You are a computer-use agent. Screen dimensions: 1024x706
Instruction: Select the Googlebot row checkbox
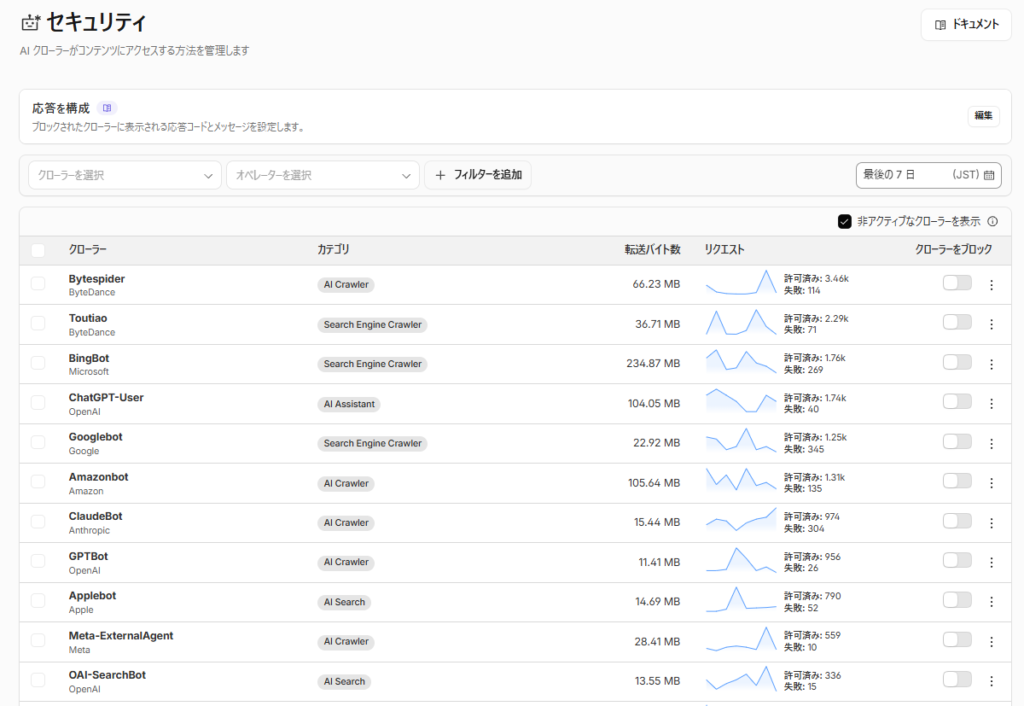pos(38,442)
